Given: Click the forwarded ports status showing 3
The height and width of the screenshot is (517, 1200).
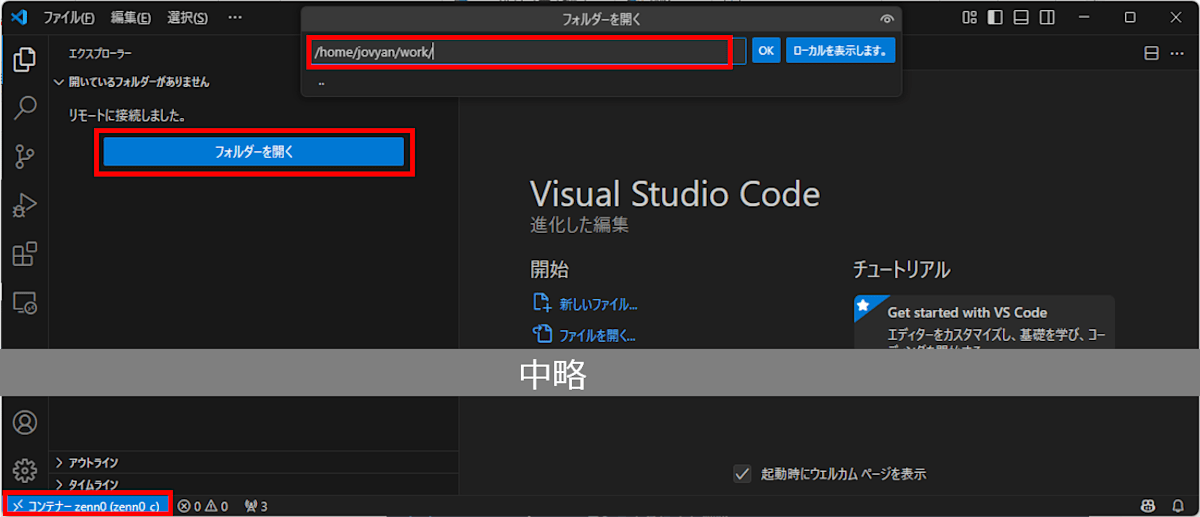Looking at the screenshot, I should [256, 506].
